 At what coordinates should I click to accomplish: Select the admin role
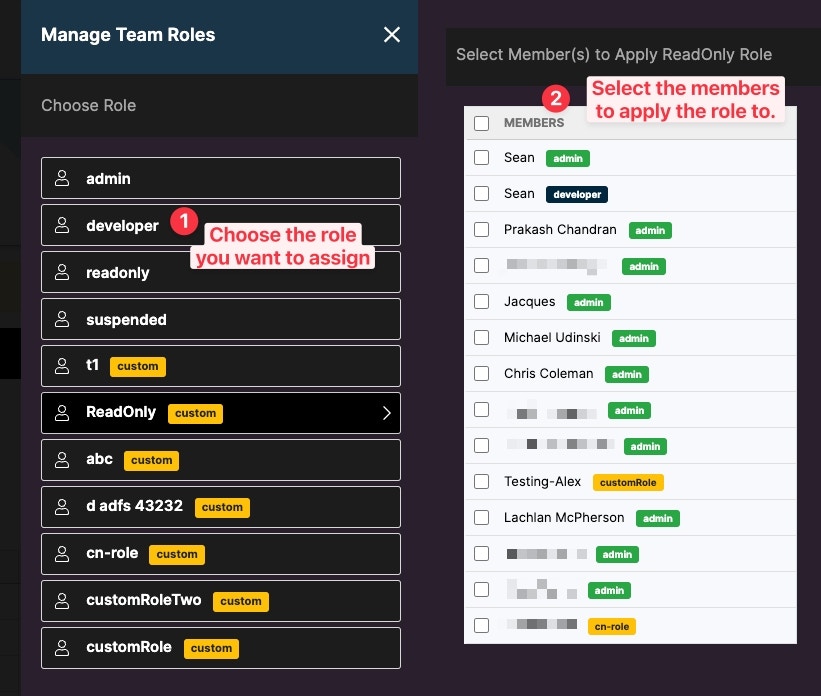[221, 178]
